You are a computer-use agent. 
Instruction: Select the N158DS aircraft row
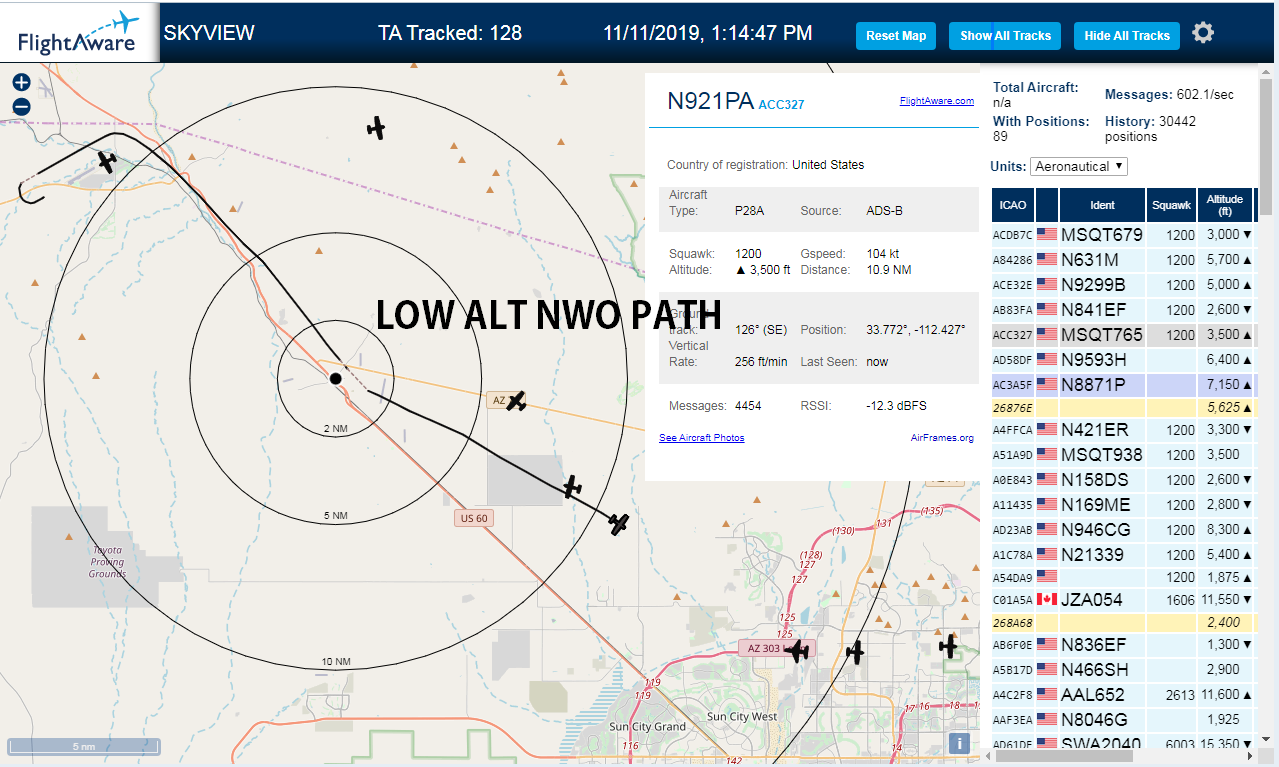pyautogui.click(x=1123, y=480)
